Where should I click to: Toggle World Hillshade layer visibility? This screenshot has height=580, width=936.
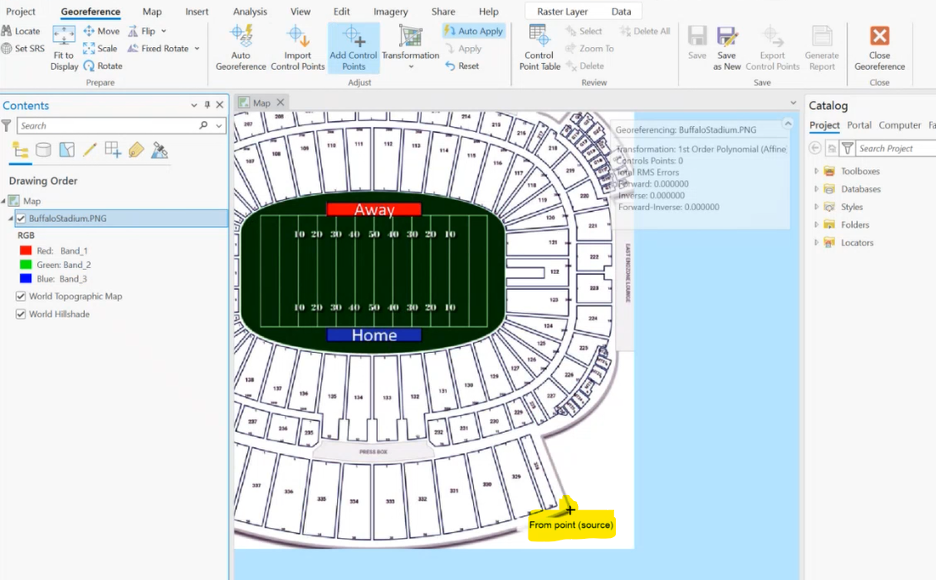coord(21,314)
